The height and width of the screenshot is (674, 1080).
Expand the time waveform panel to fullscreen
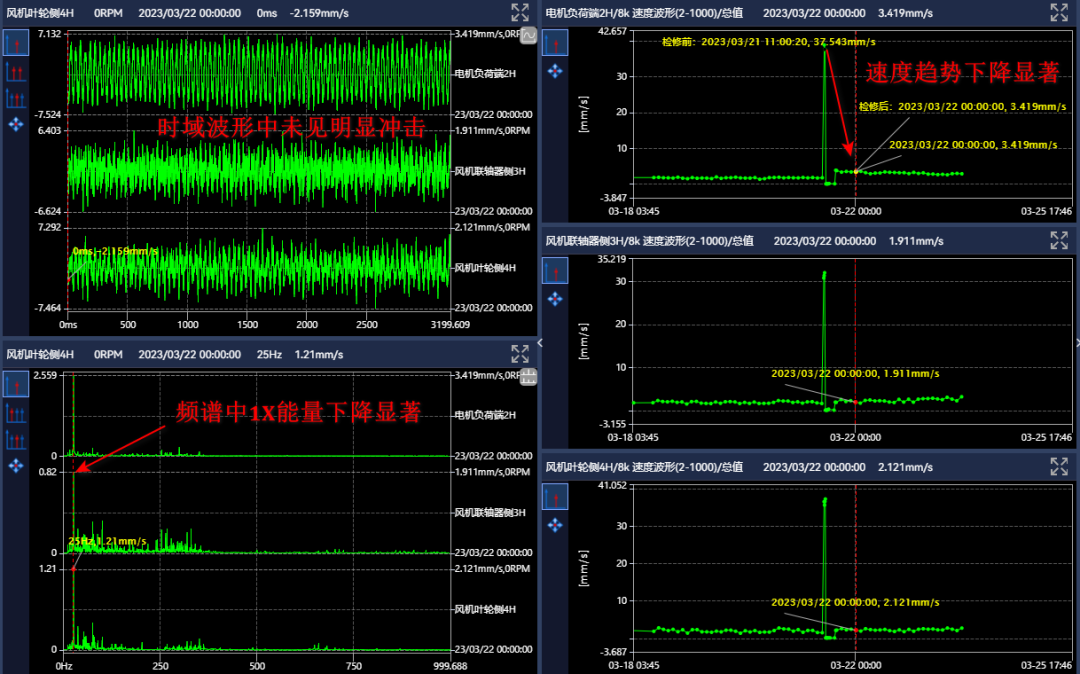click(x=520, y=12)
